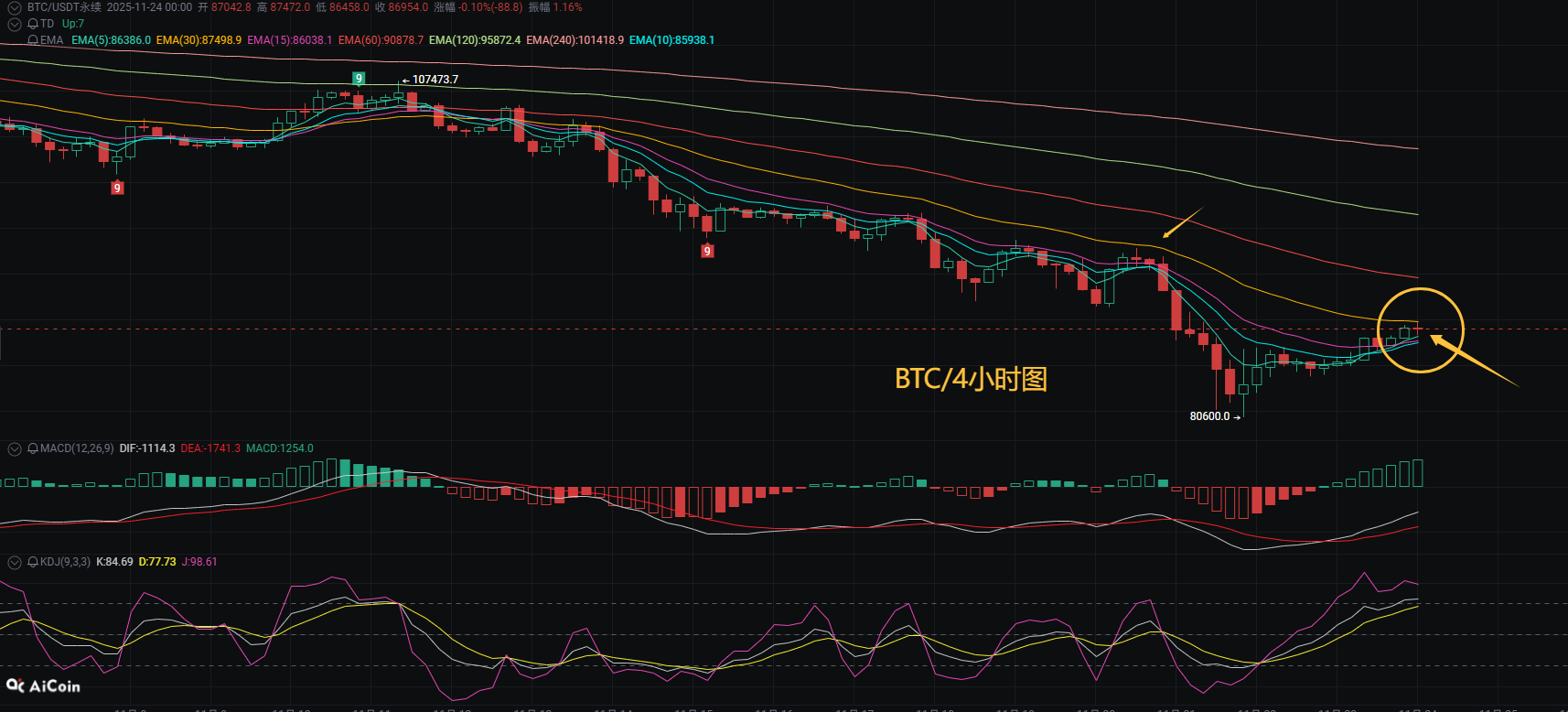Image resolution: width=1568 pixels, height=712 pixels.
Task: Select the BTC/4小时图 text annotation
Action: pos(971,379)
